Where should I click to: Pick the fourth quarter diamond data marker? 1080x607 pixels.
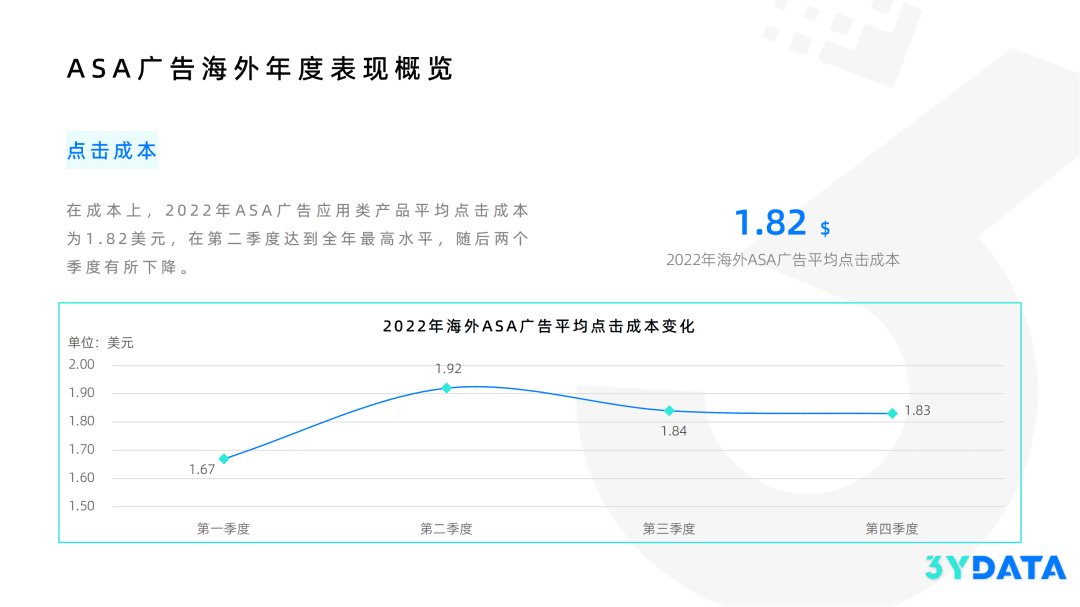point(892,413)
